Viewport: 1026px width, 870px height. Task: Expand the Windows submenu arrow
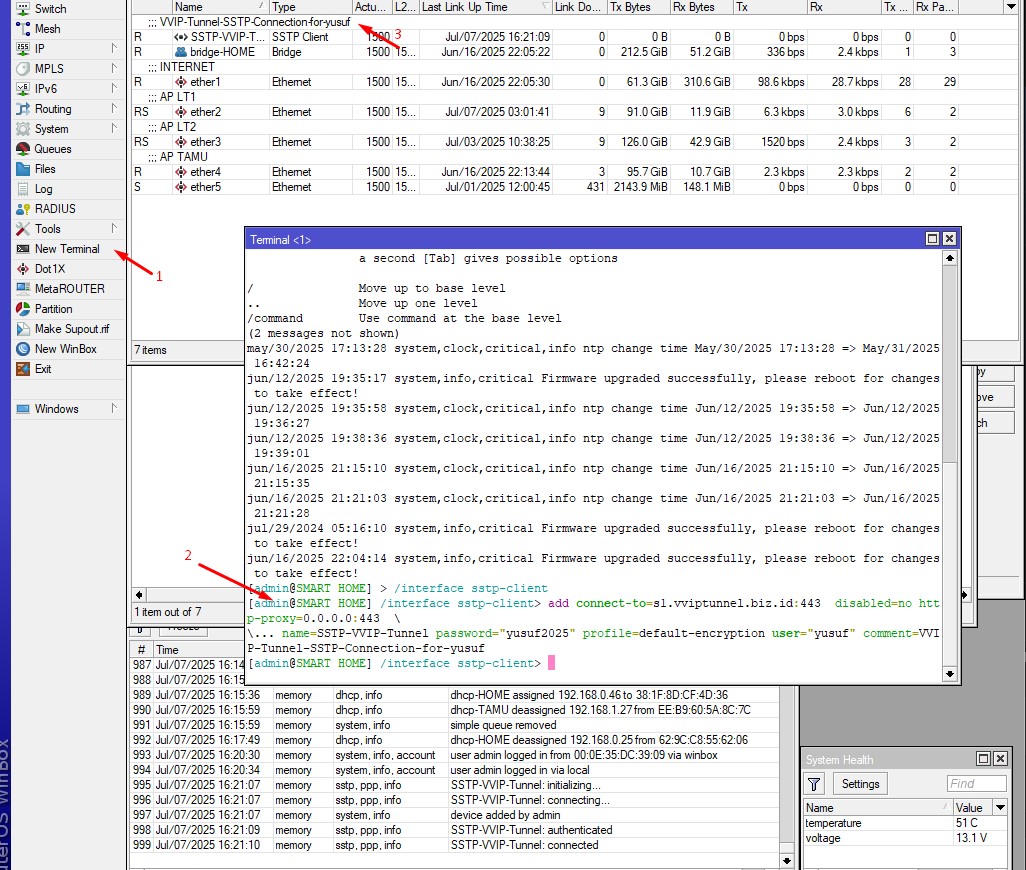[115, 408]
